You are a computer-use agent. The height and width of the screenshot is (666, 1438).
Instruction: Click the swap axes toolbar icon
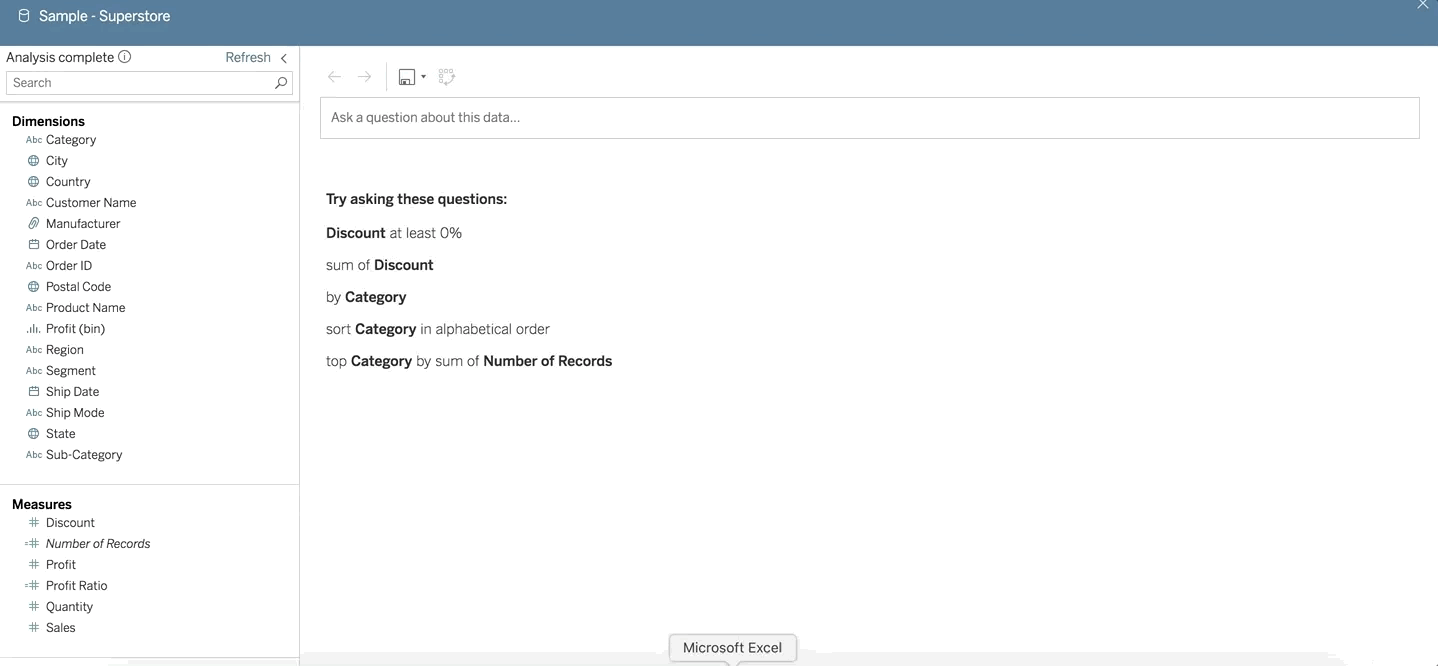pos(447,77)
